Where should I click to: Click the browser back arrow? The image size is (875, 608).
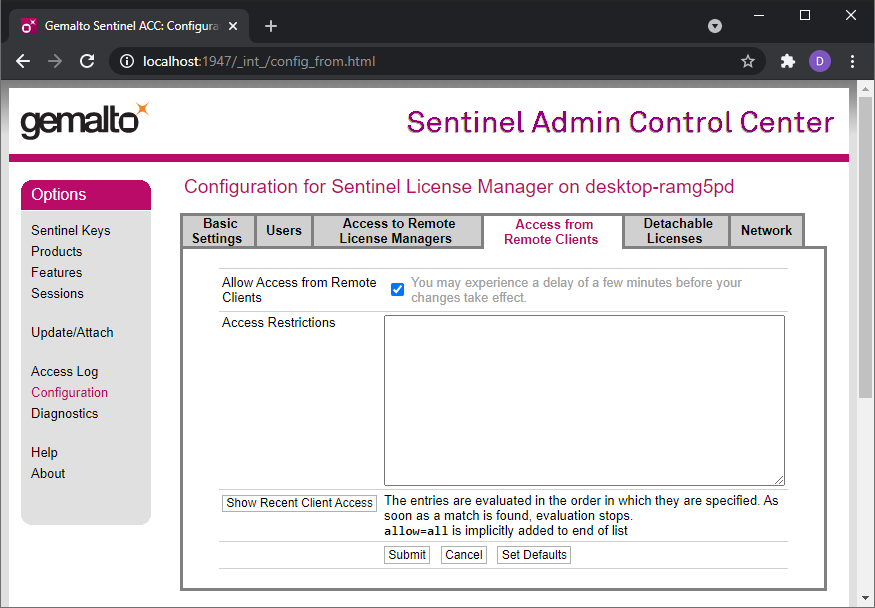[x=23, y=61]
